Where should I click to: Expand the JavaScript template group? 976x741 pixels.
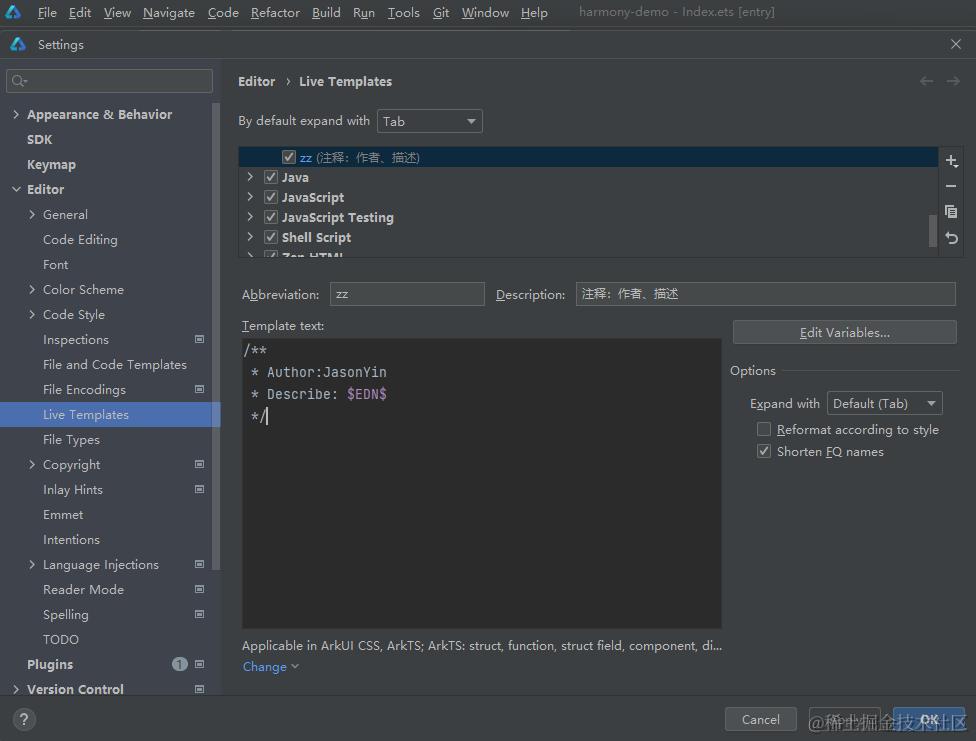pyautogui.click(x=250, y=197)
